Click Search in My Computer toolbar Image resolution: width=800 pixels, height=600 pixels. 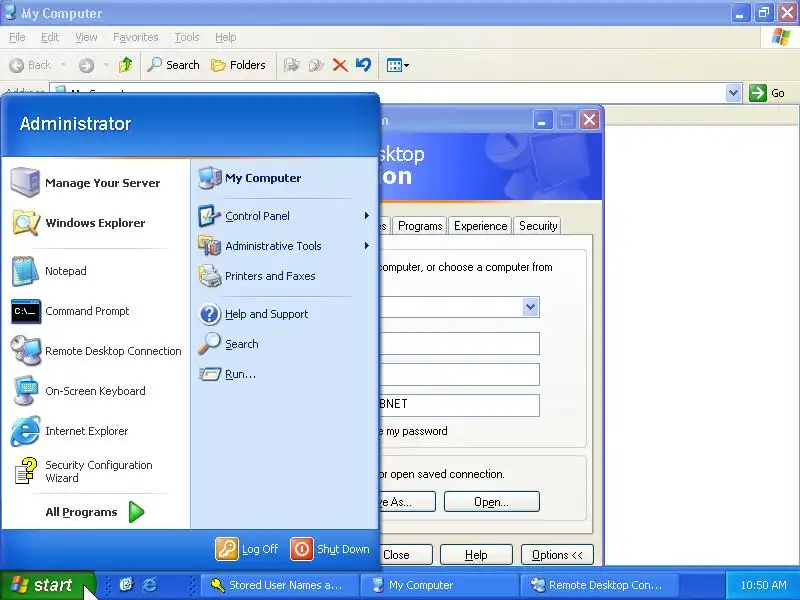(x=173, y=65)
